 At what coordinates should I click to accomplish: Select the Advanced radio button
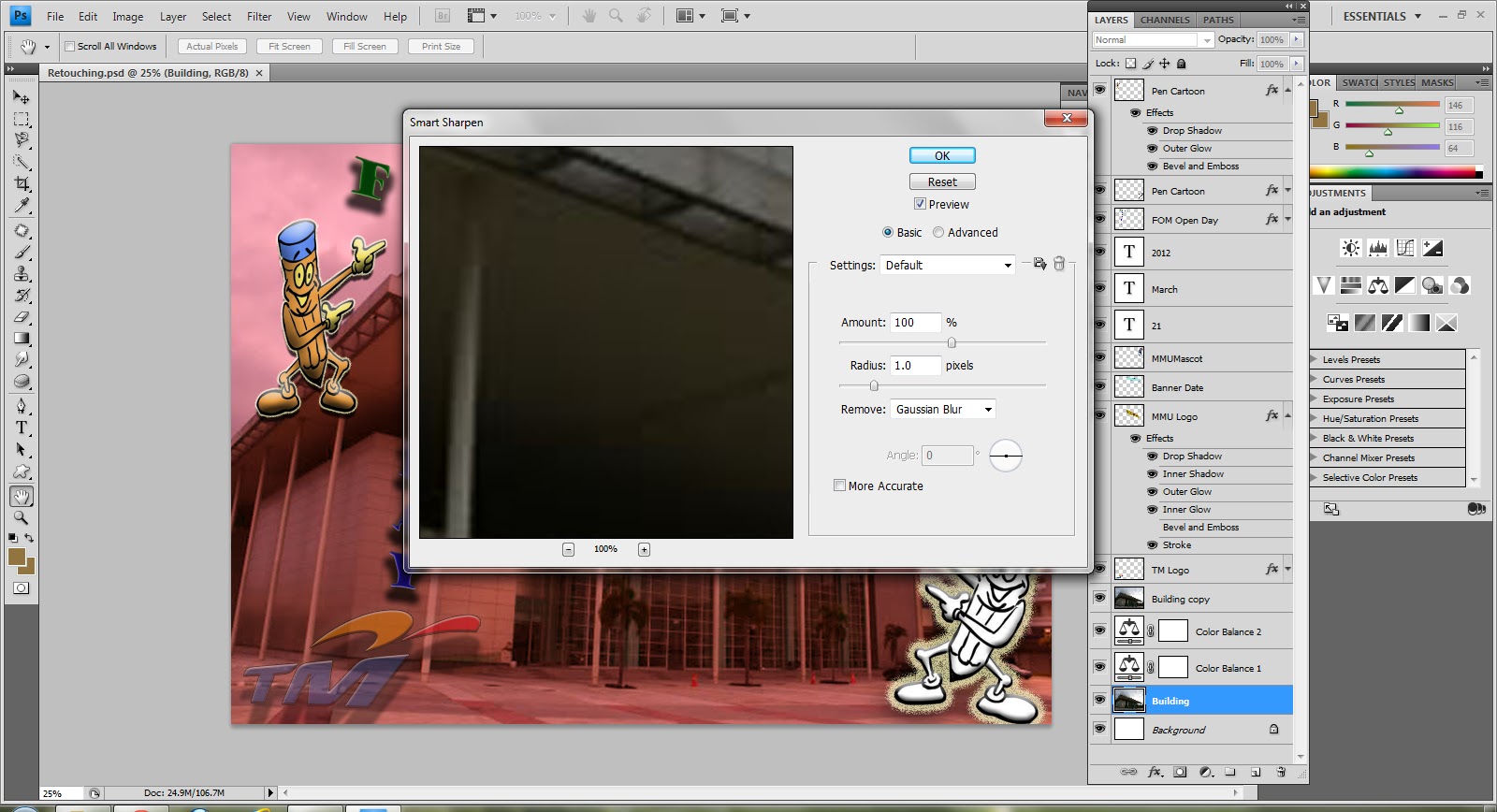[938, 232]
